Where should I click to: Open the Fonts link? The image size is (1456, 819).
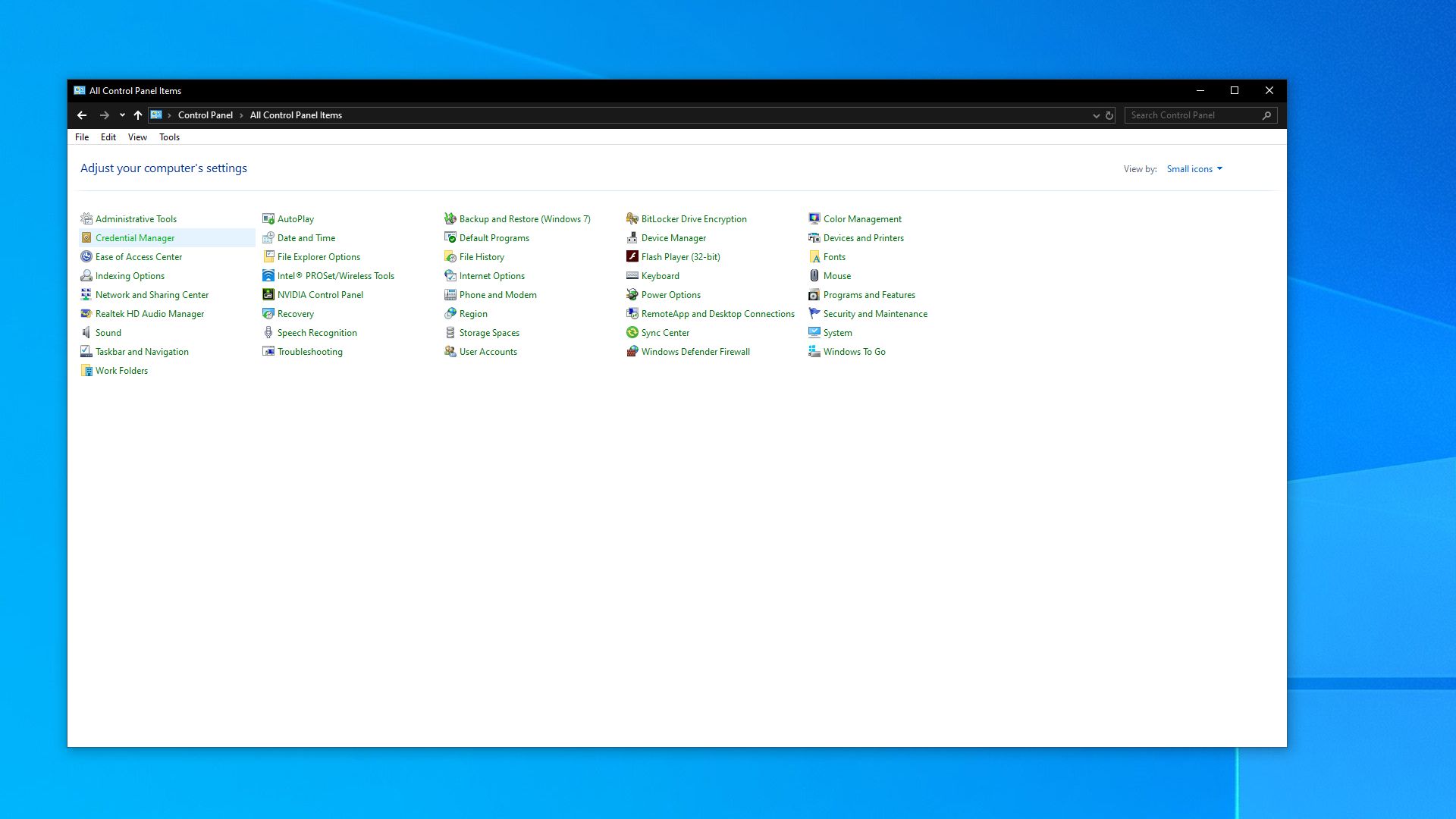pyautogui.click(x=834, y=256)
